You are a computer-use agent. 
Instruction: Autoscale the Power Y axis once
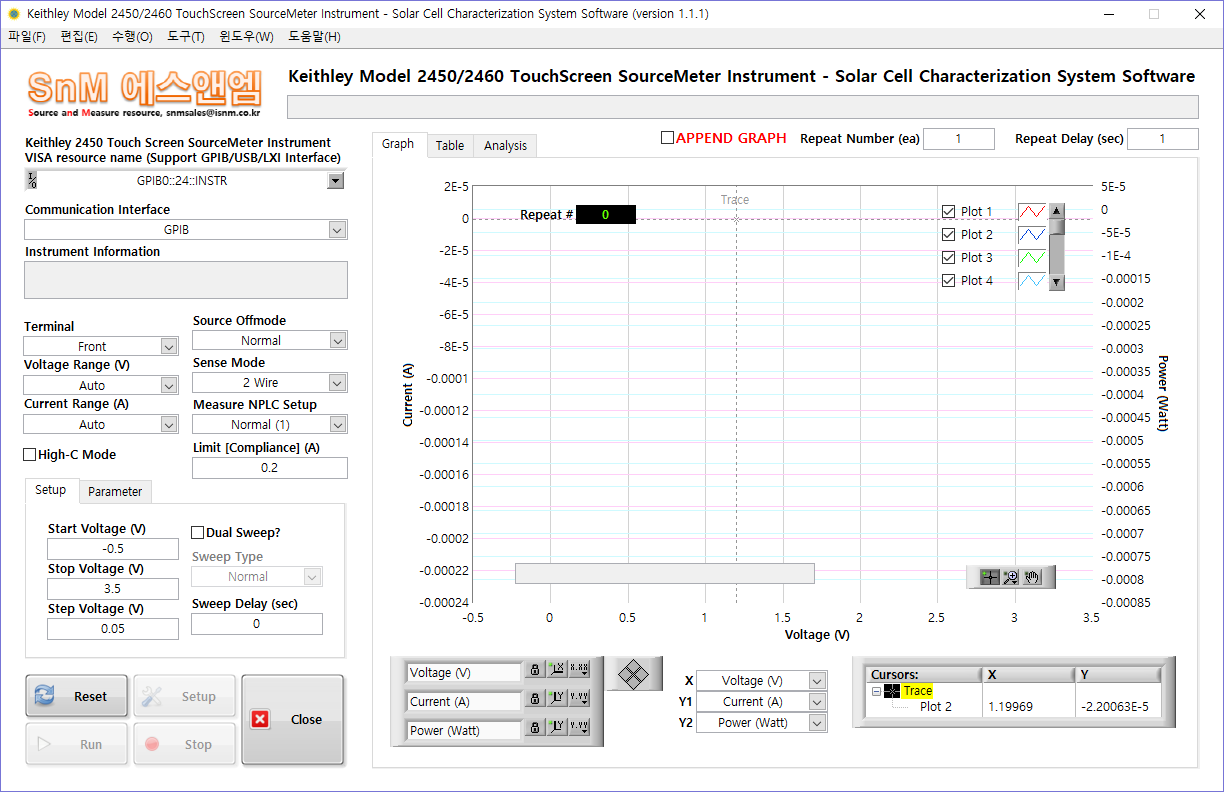(557, 727)
